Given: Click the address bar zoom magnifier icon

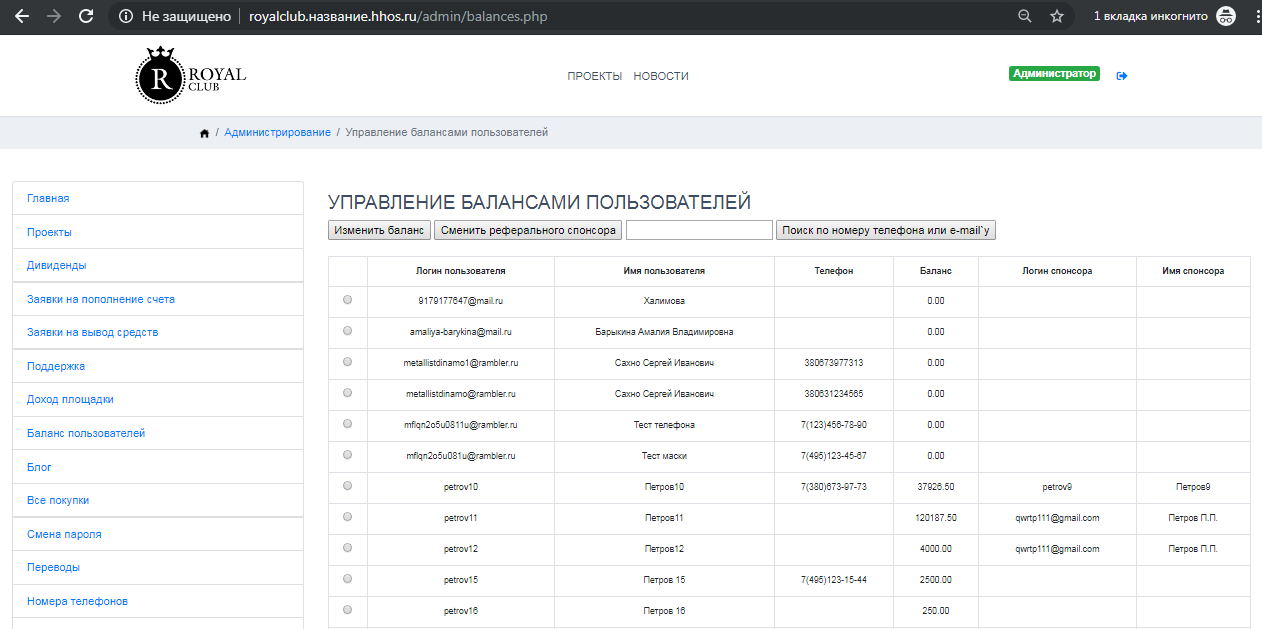Looking at the screenshot, I should coord(1024,17).
